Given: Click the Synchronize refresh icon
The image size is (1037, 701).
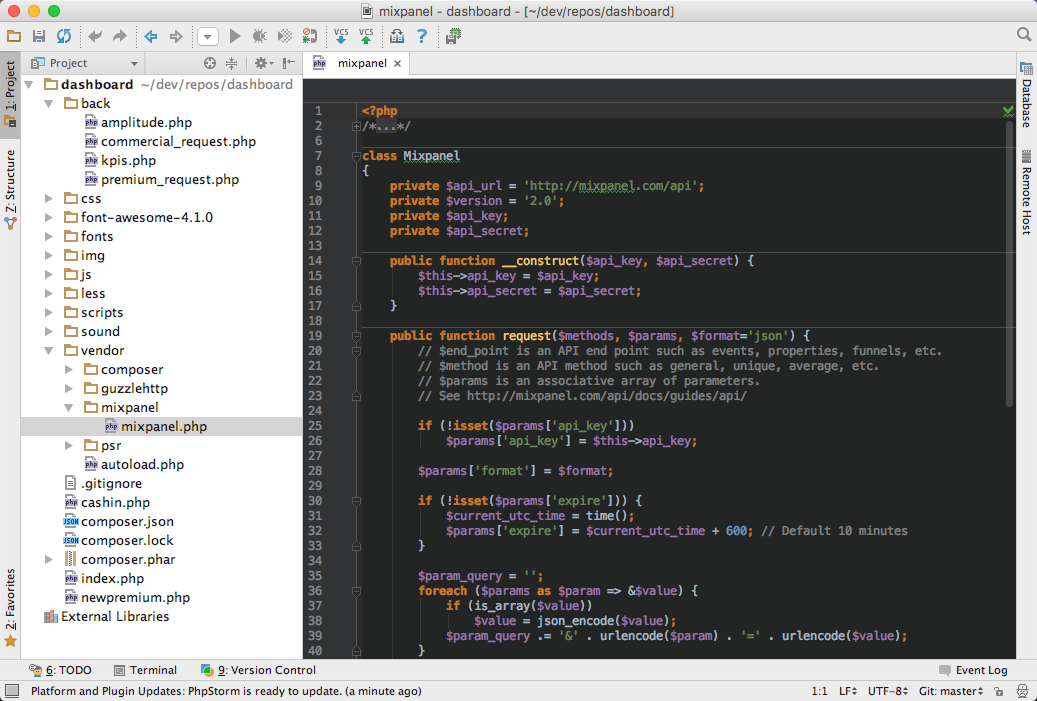Looking at the screenshot, I should coord(64,36).
